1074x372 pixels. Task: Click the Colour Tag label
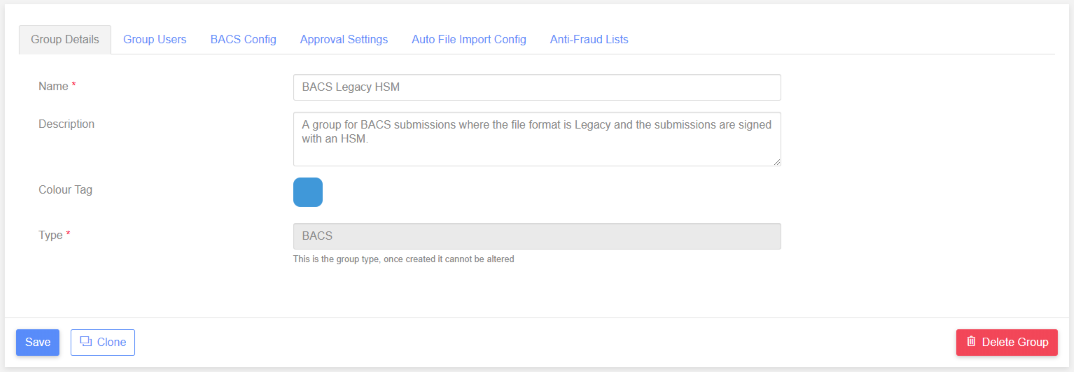66,190
